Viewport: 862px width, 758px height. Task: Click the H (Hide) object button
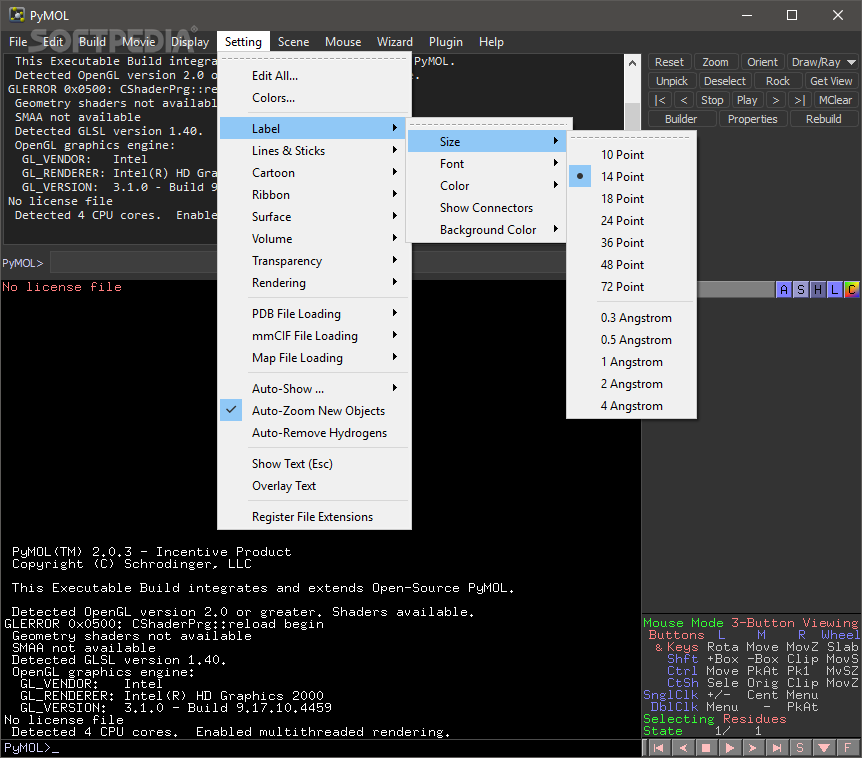tap(818, 290)
